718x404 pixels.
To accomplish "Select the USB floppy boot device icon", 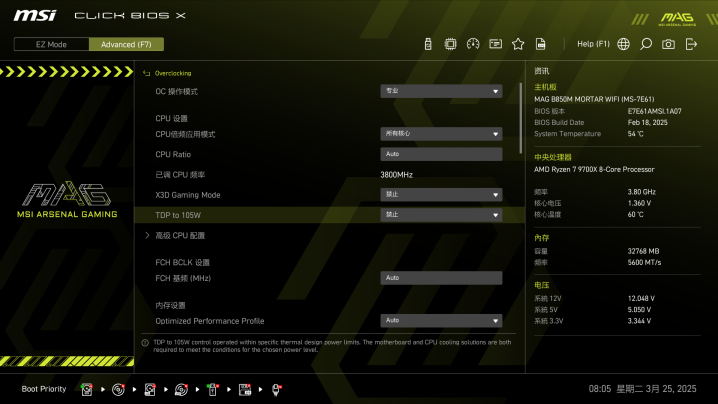I will tap(245, 389).
